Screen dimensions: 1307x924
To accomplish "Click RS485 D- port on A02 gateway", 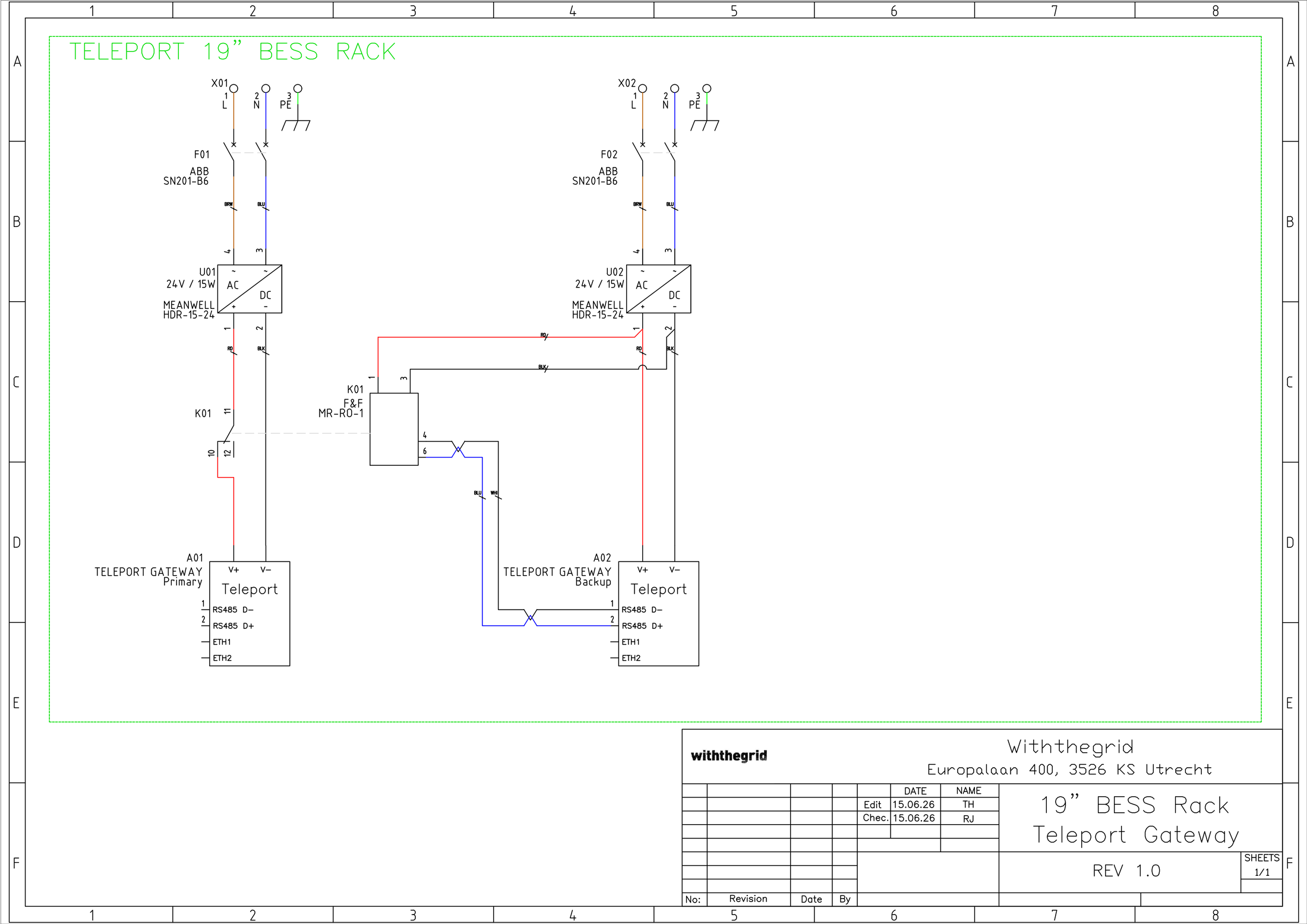I will [x=642, y=610].
